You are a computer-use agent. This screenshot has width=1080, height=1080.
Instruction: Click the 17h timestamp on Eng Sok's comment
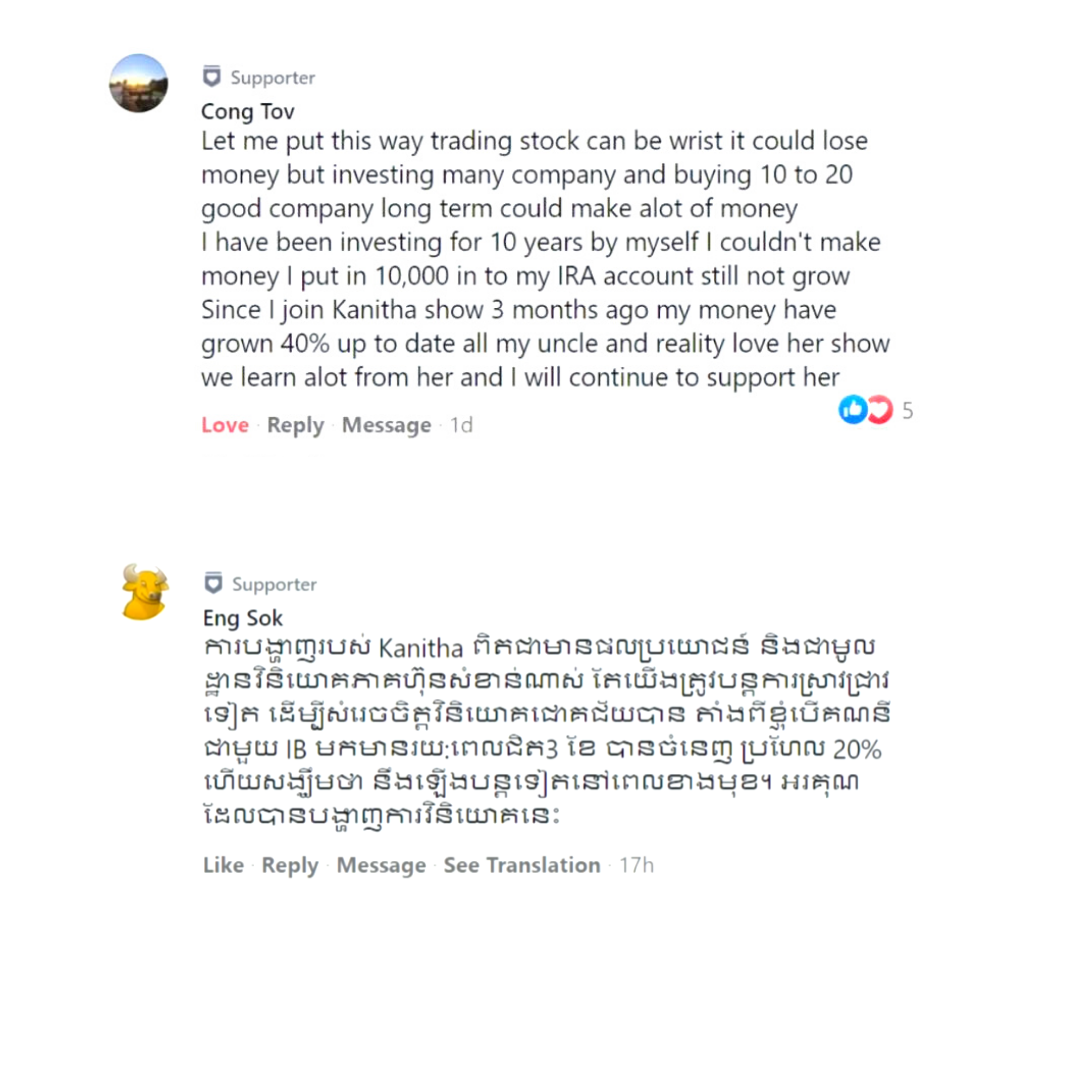(x=636, y=865)
